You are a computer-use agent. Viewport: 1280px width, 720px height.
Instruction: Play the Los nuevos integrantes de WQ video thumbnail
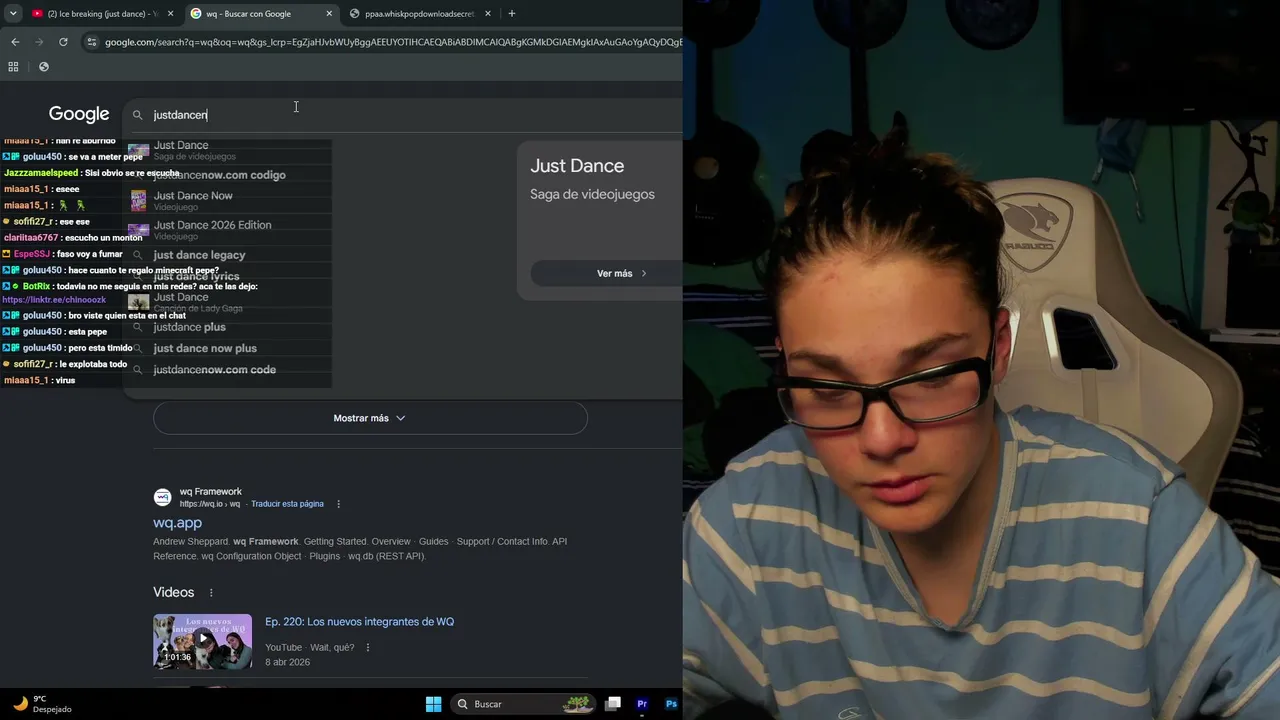coord(202,641)
